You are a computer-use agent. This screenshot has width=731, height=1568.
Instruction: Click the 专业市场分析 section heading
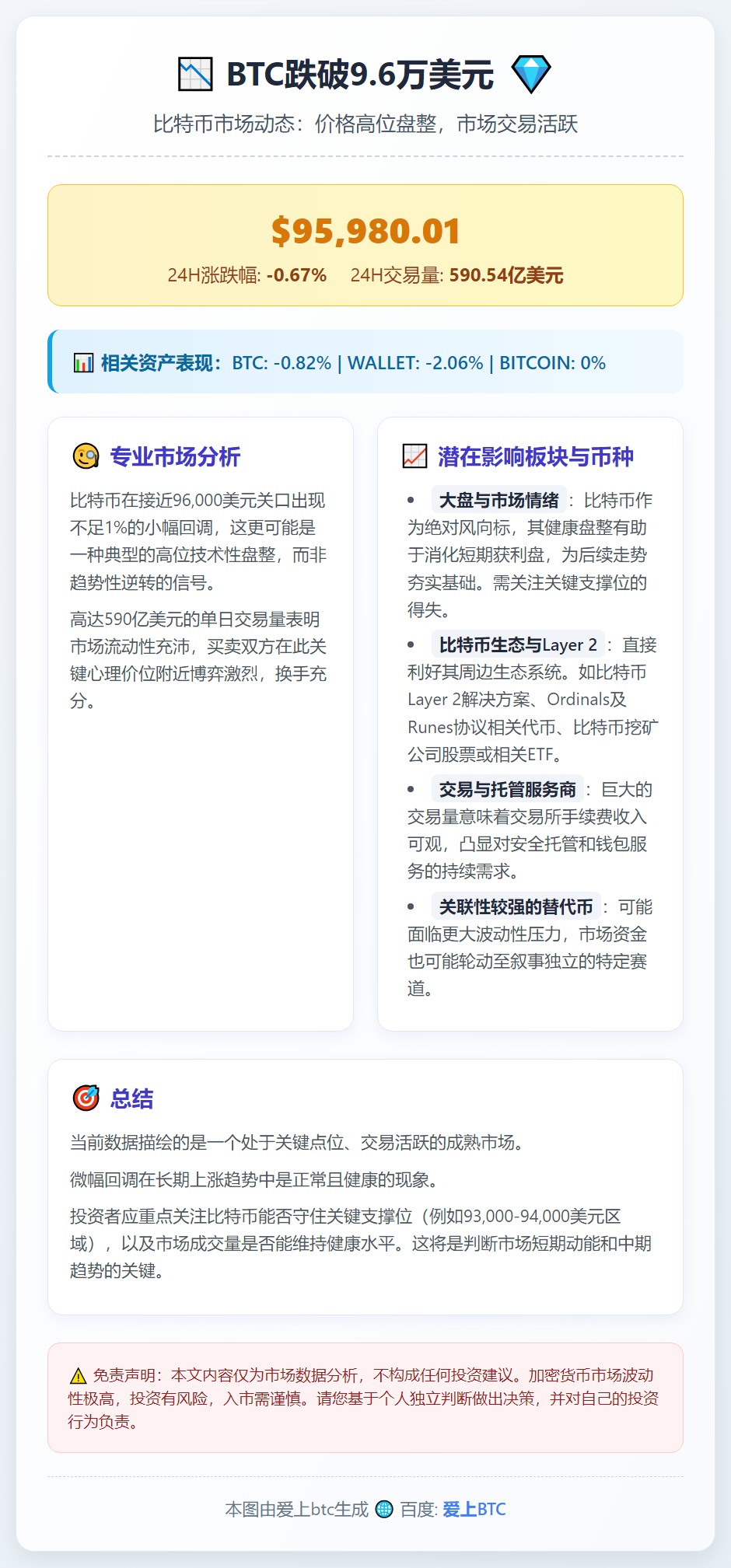coord(175,456)
